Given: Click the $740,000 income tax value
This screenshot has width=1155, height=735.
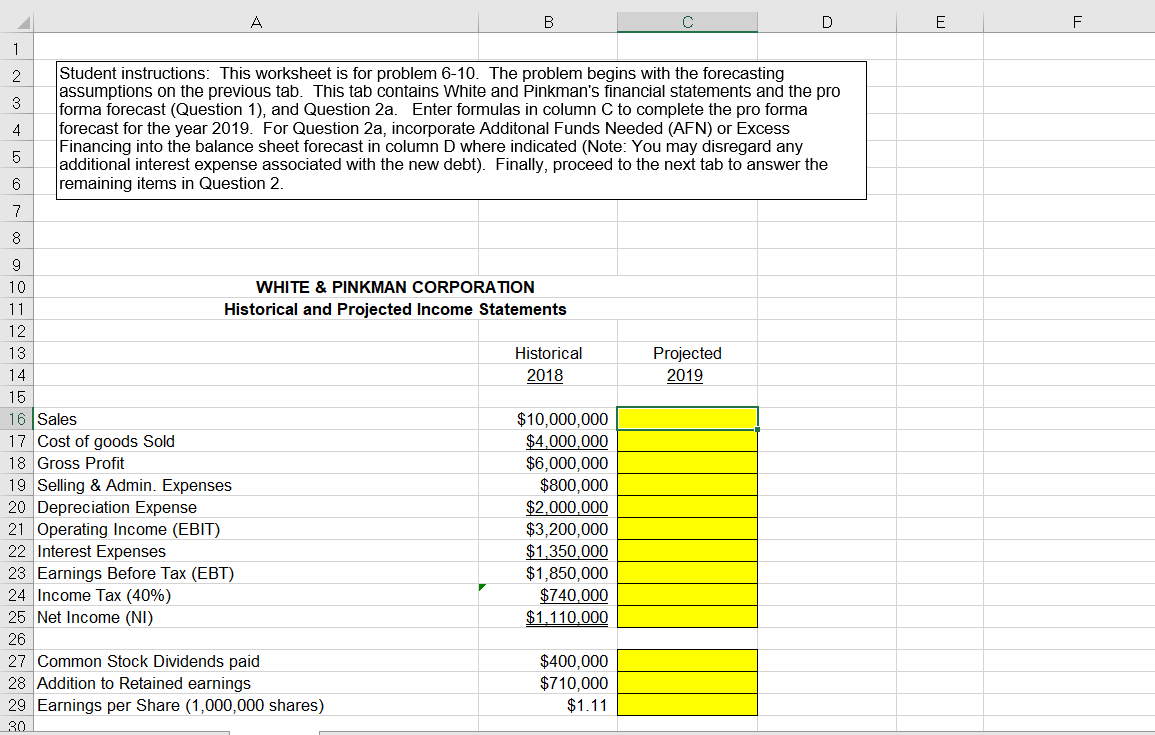Looking at the screenshot, I should click(x=574, y=595).
